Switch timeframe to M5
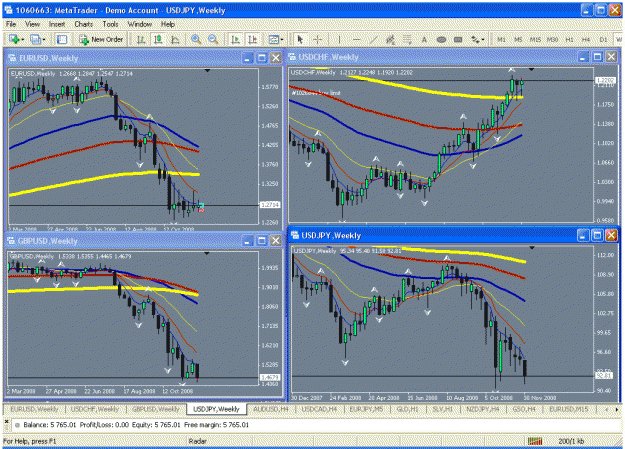 518,39
